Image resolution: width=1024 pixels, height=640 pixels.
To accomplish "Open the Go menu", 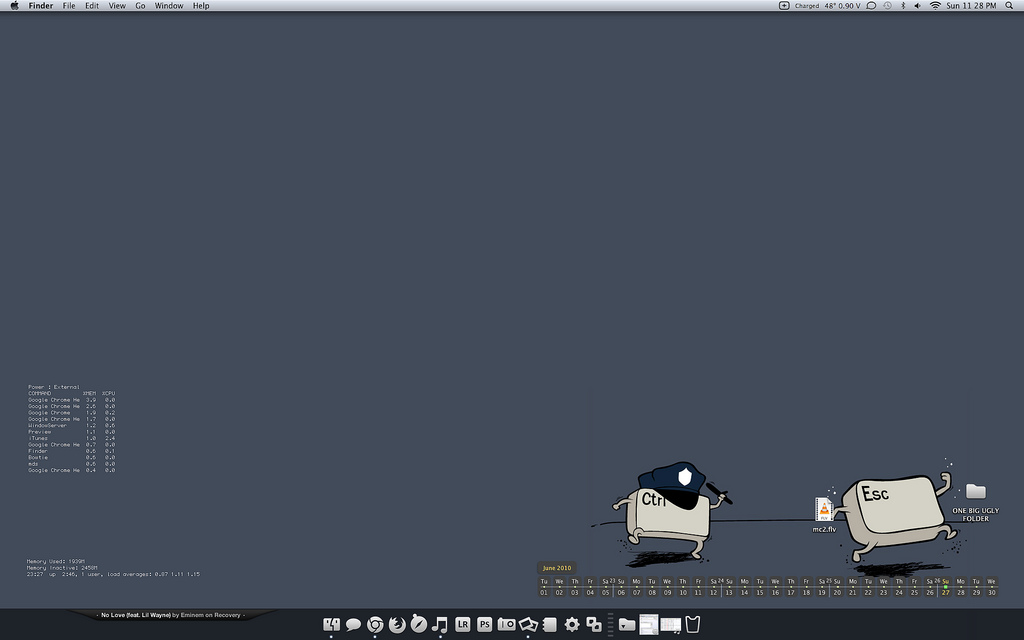I will [140, 6].
